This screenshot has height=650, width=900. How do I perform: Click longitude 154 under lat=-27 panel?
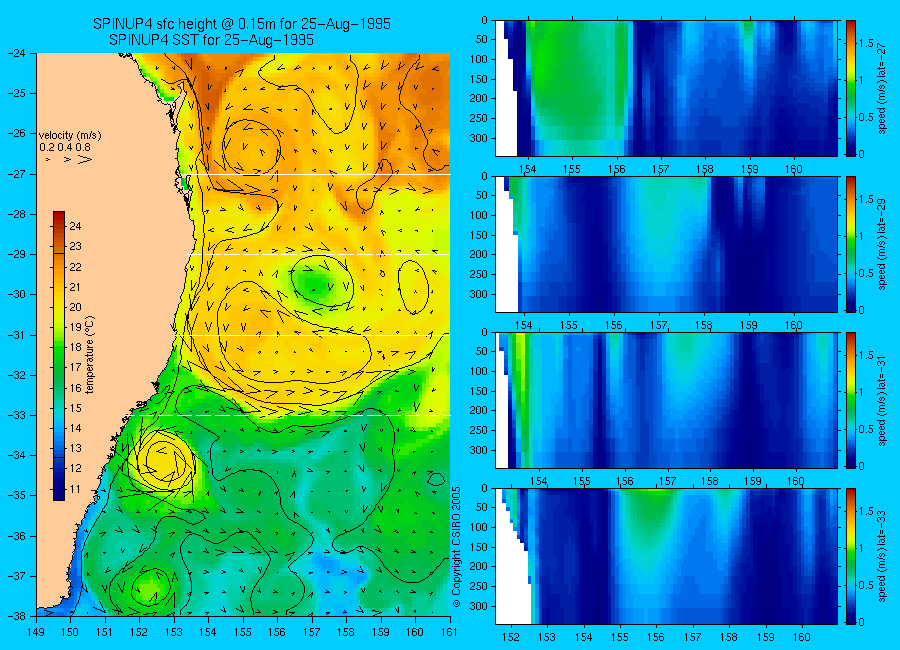point(527,169)
